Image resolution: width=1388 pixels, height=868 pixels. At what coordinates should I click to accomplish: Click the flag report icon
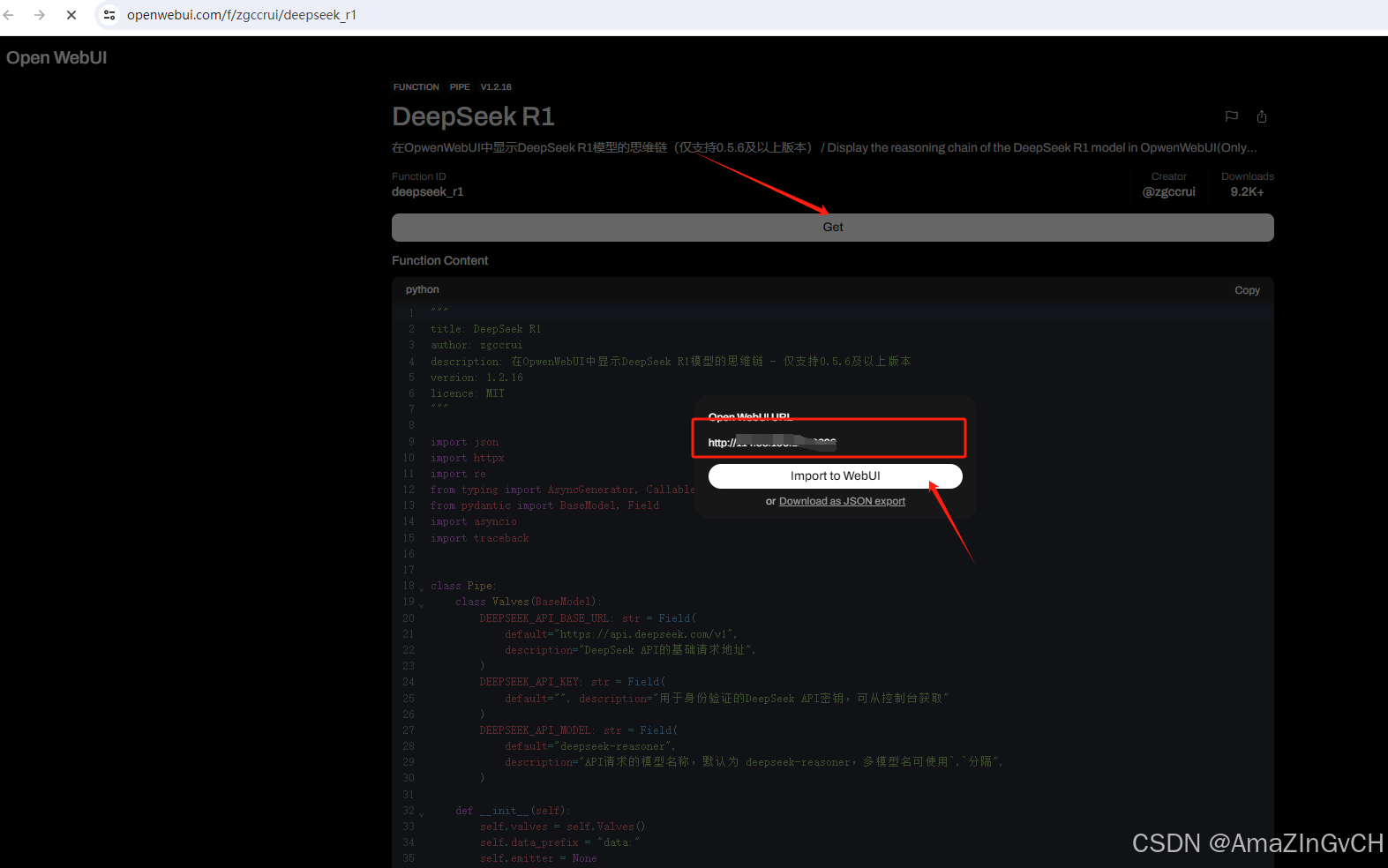1232,116
